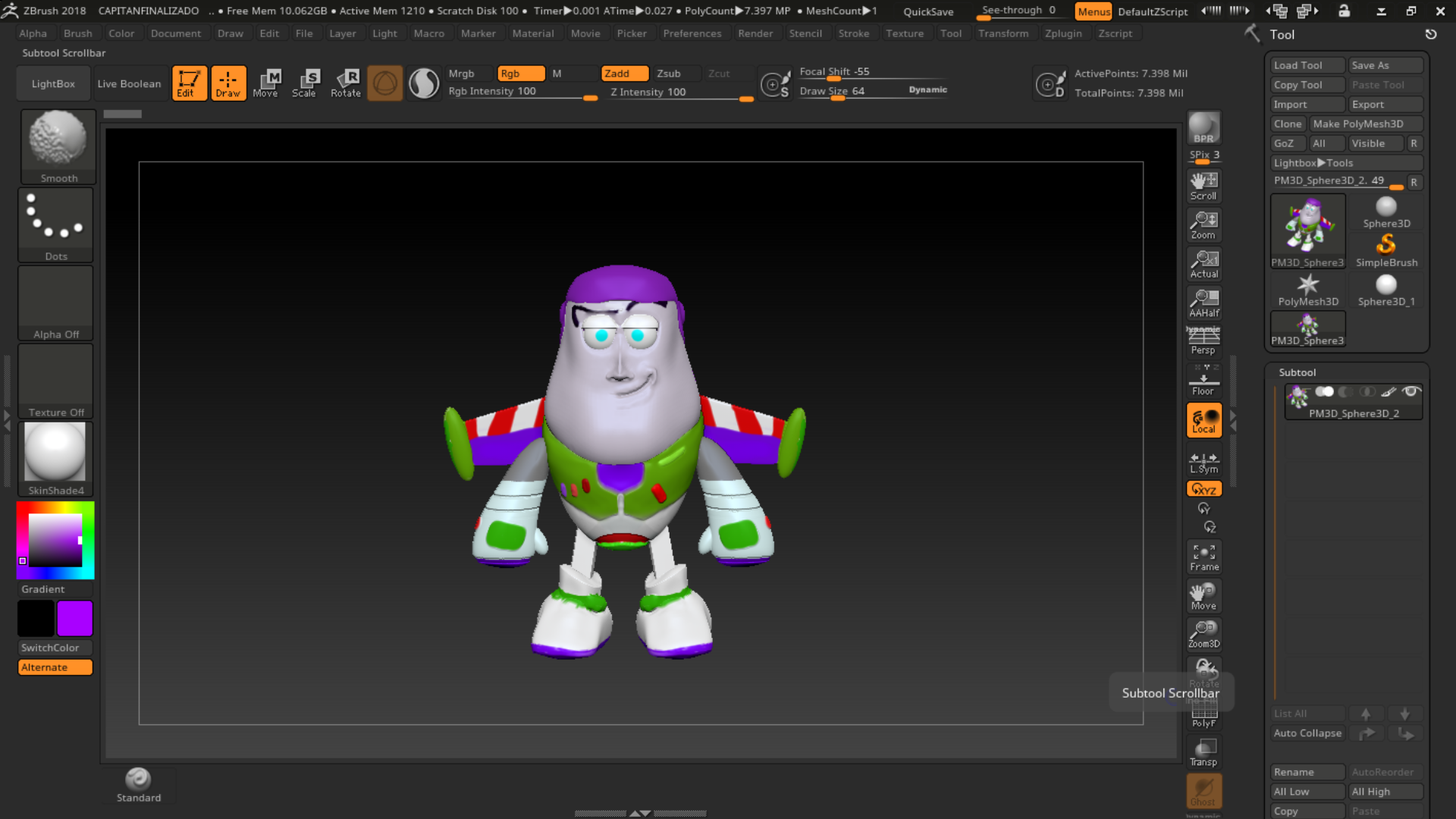Activate Edit mode button
The width and height of the screenshot is (1456, 819).
(x=189, y=83)
